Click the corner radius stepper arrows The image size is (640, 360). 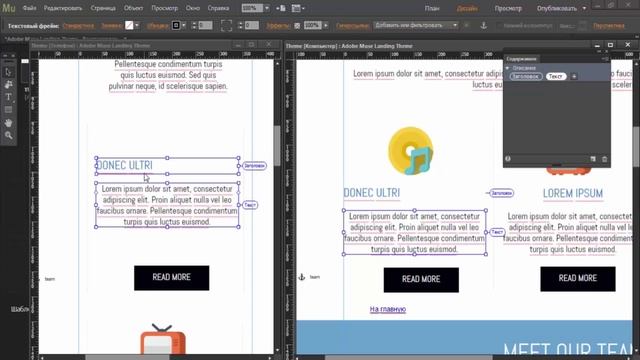[240, 25]
